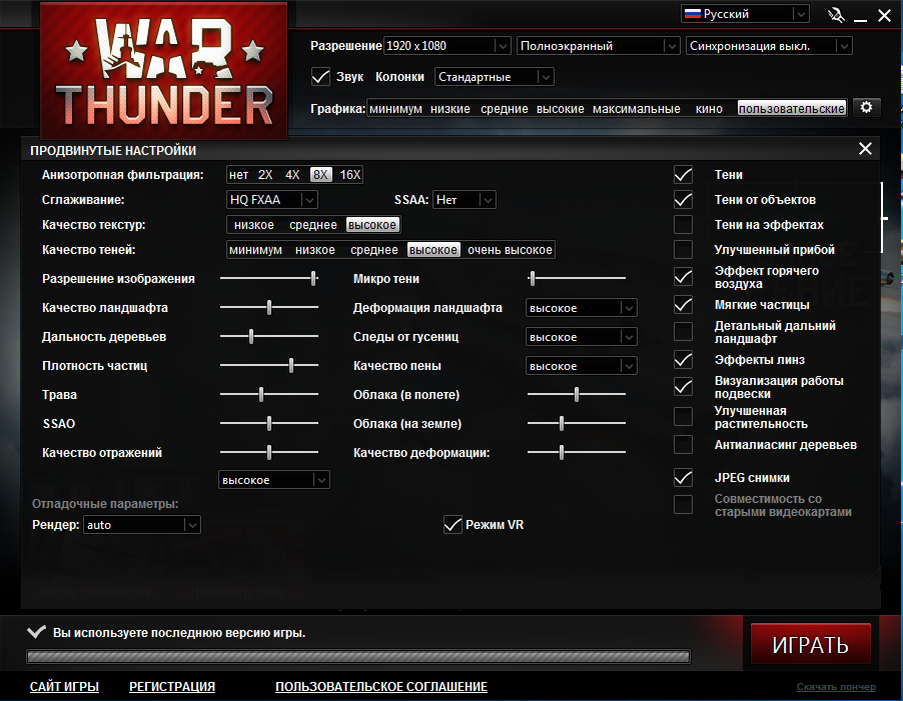
Task: Enable Улучшенная растительность checkbox
Action: pos(683,416)
